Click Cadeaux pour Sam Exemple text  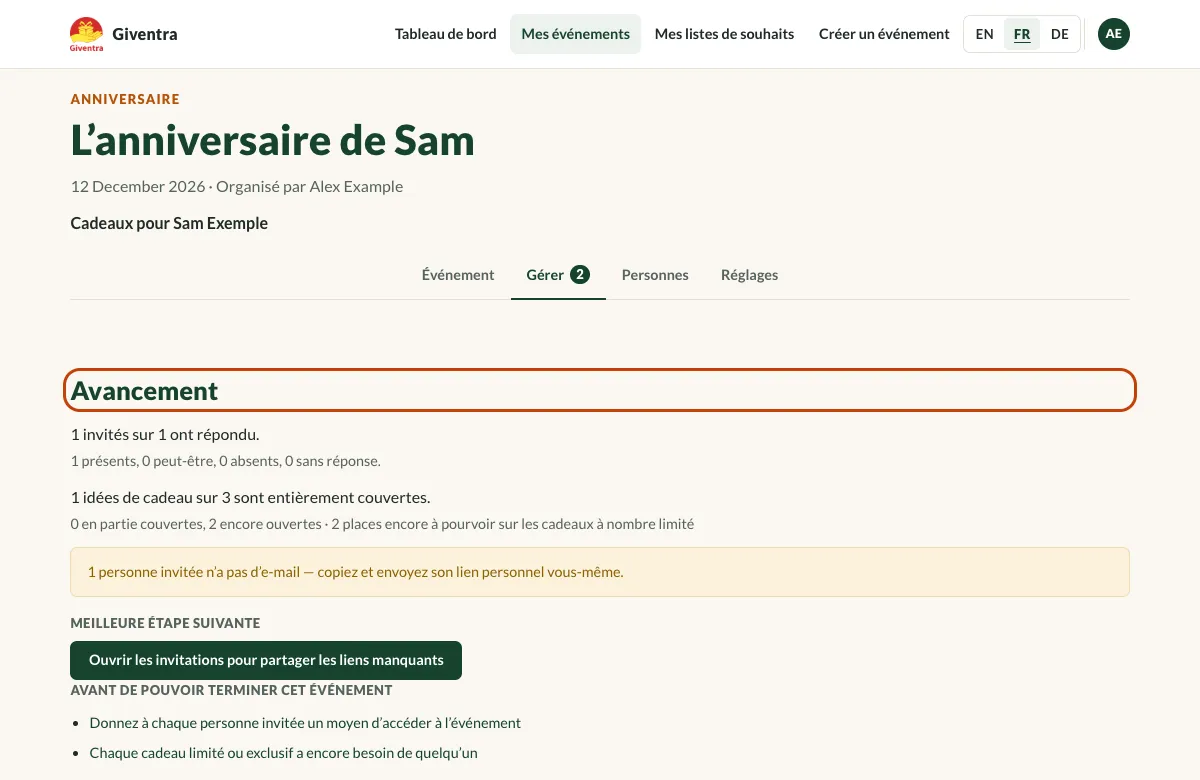pyautogui.click(x=169, y=223)
